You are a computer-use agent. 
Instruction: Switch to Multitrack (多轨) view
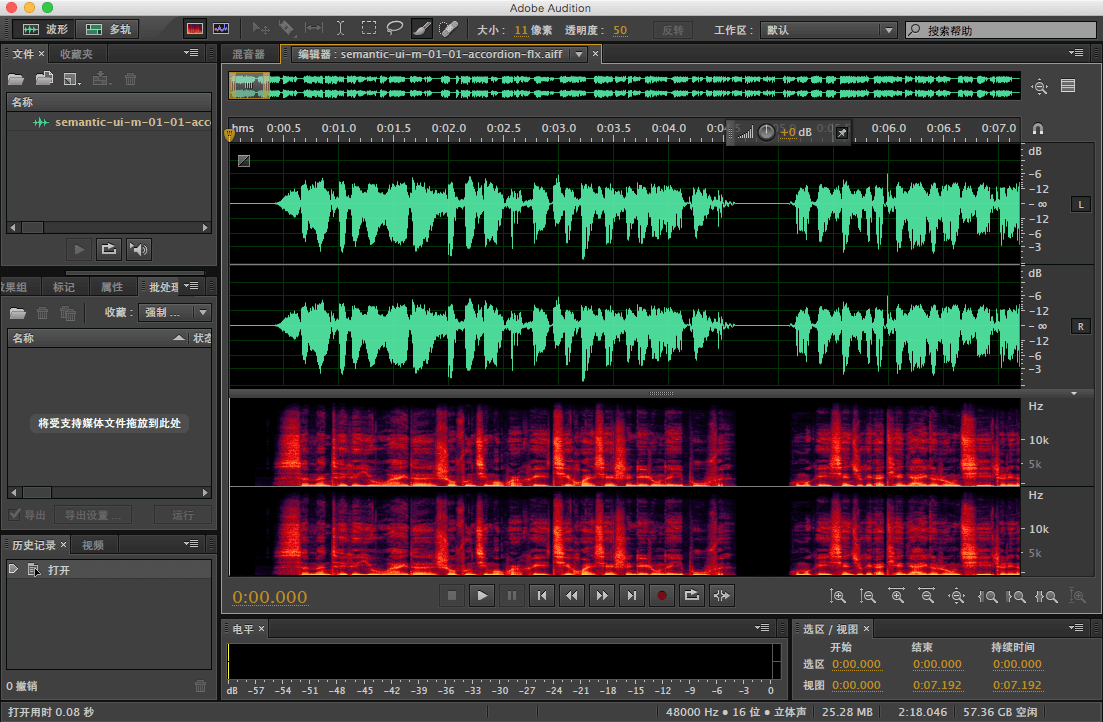pyautogui.click(x=108, y=29)
